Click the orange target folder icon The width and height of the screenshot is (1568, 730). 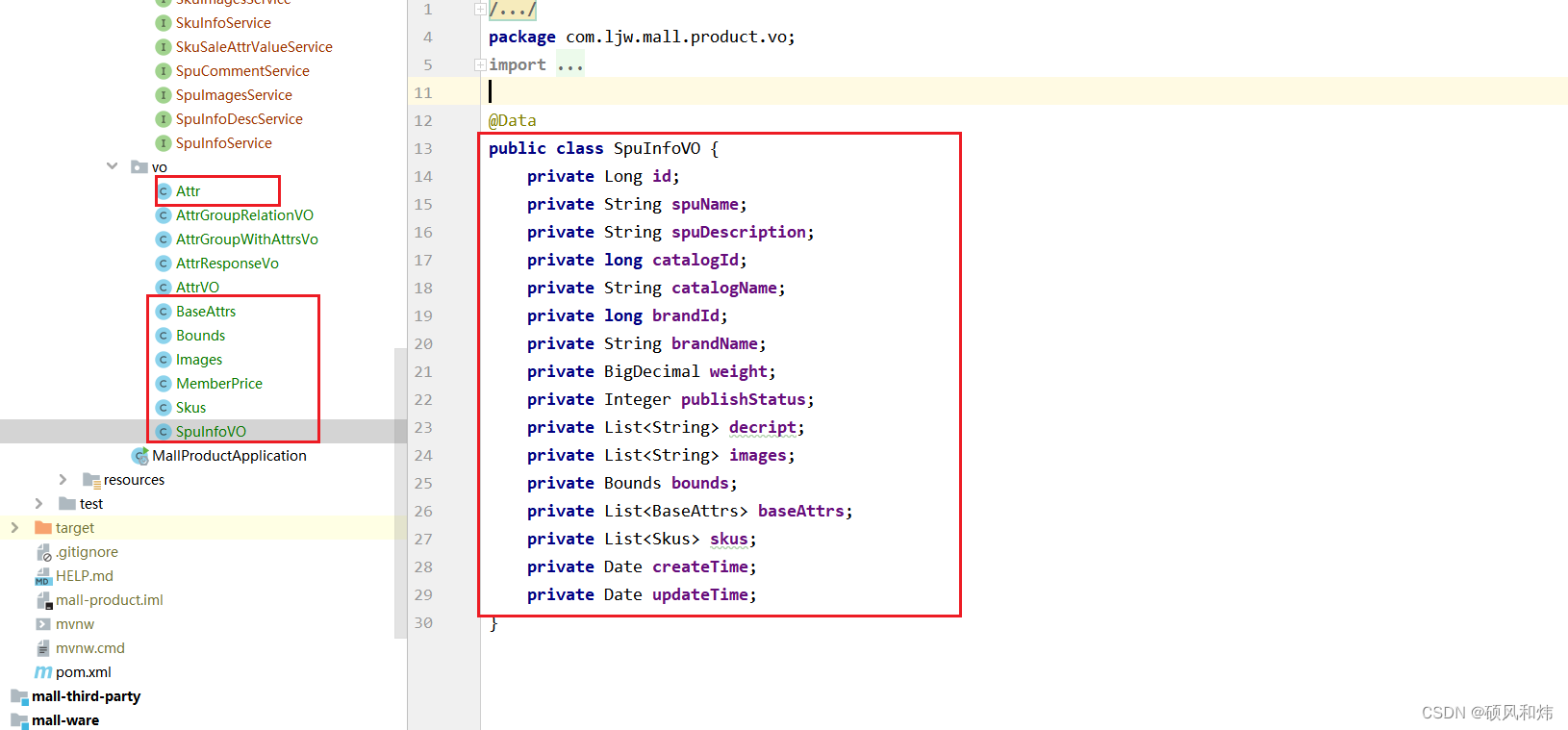[x=42, y=528]
